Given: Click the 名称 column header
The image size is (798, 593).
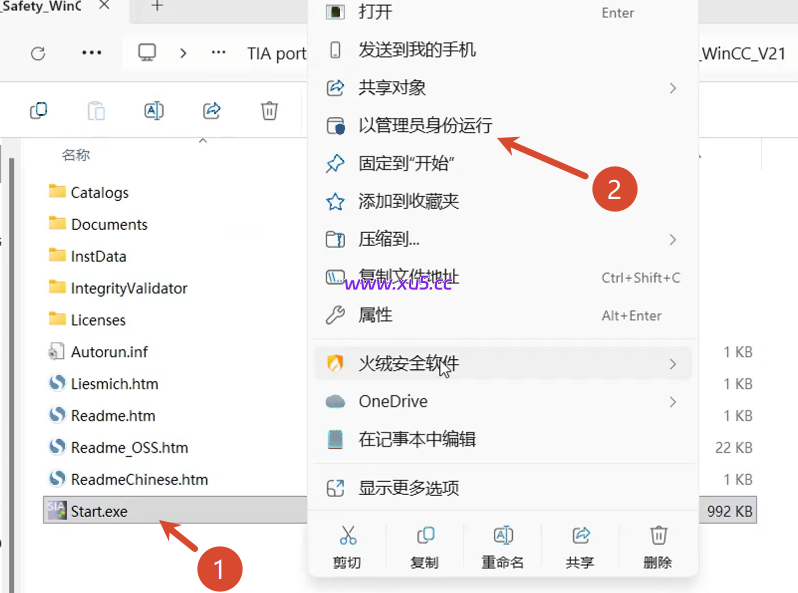Looking at the screenshot, I should tap(76, 155).
